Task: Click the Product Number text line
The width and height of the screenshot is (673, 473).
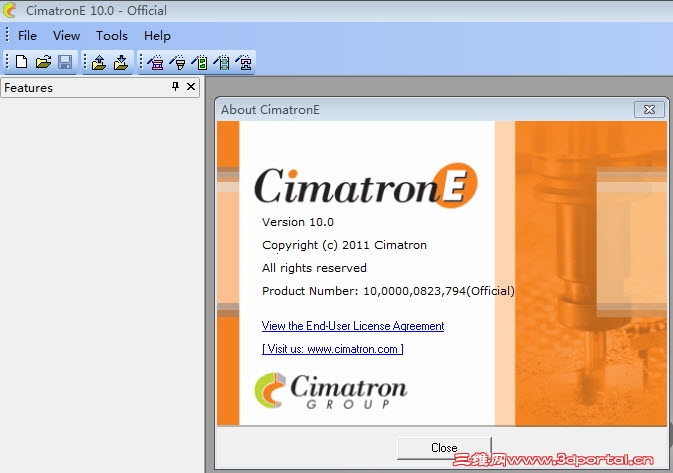Action: [x=388, y=291]
